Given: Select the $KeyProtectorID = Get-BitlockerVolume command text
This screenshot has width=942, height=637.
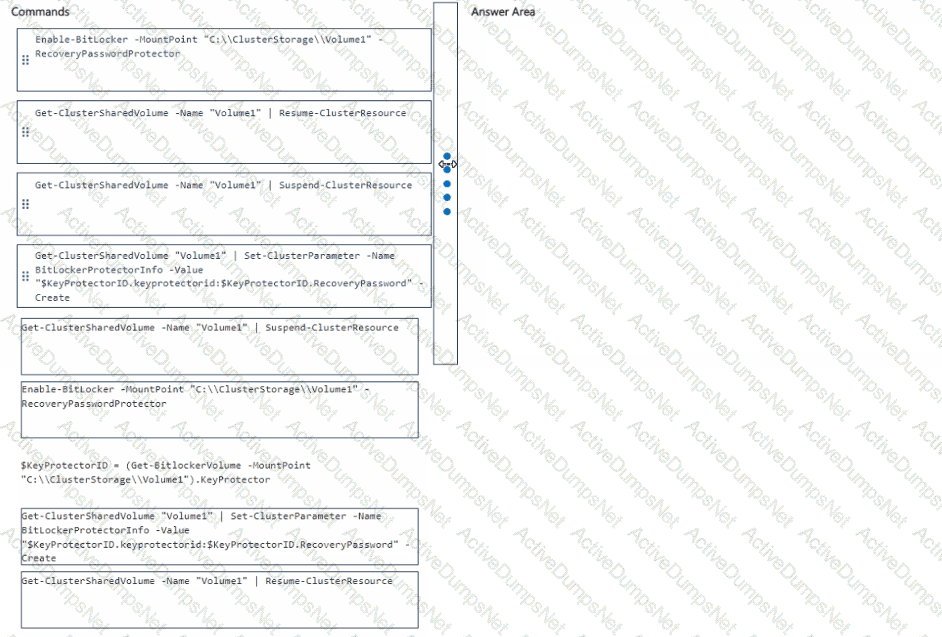Looking at the screenshot, I should click(x=166, y=472).
